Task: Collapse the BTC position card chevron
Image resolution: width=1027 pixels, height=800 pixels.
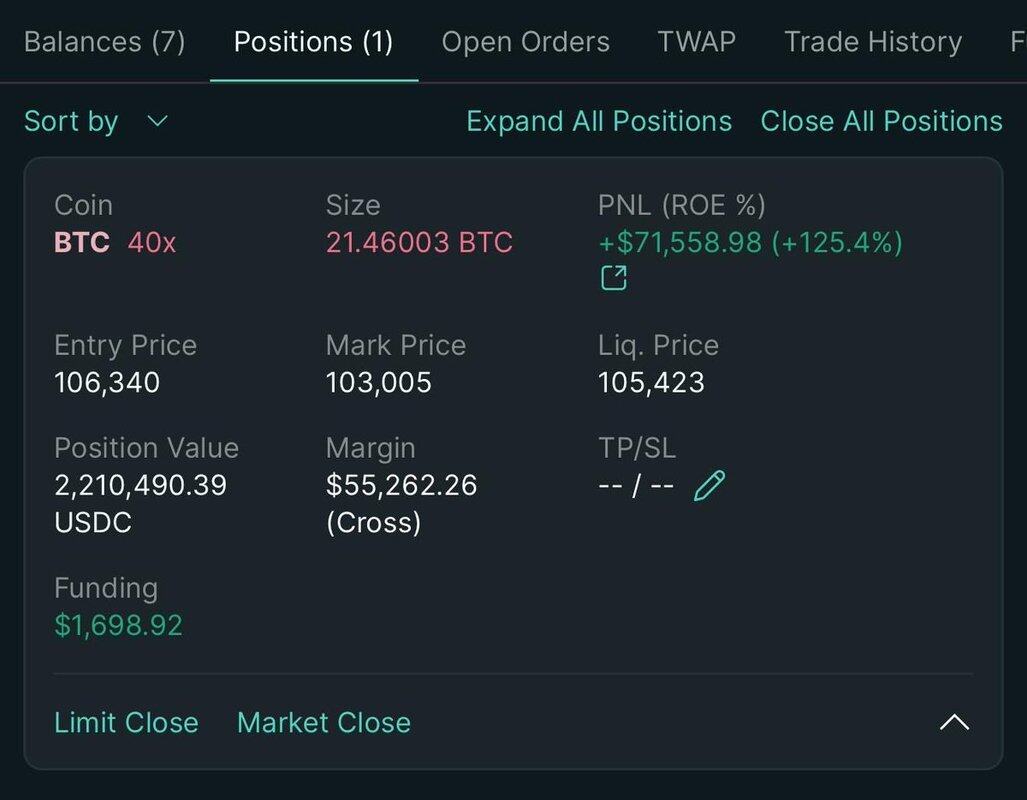Action: 954,722
